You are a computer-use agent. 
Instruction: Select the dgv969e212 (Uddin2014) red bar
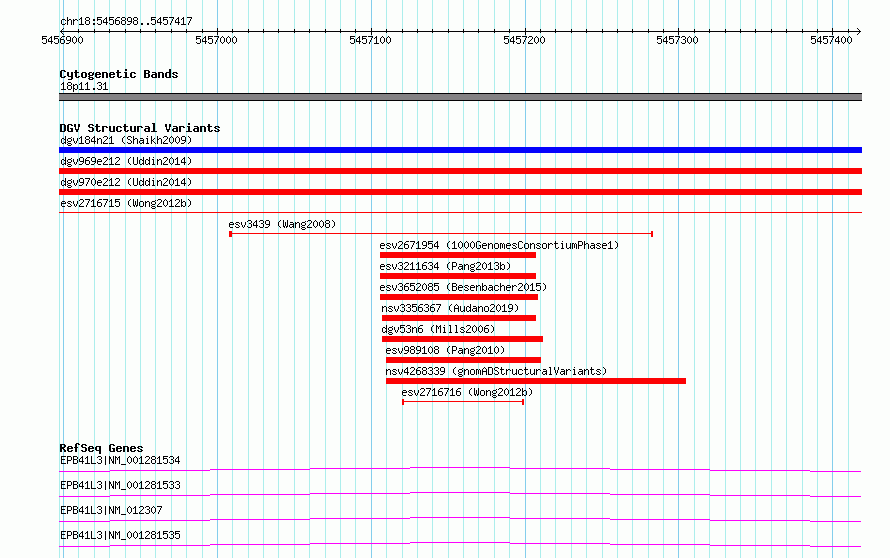[460, 171]
